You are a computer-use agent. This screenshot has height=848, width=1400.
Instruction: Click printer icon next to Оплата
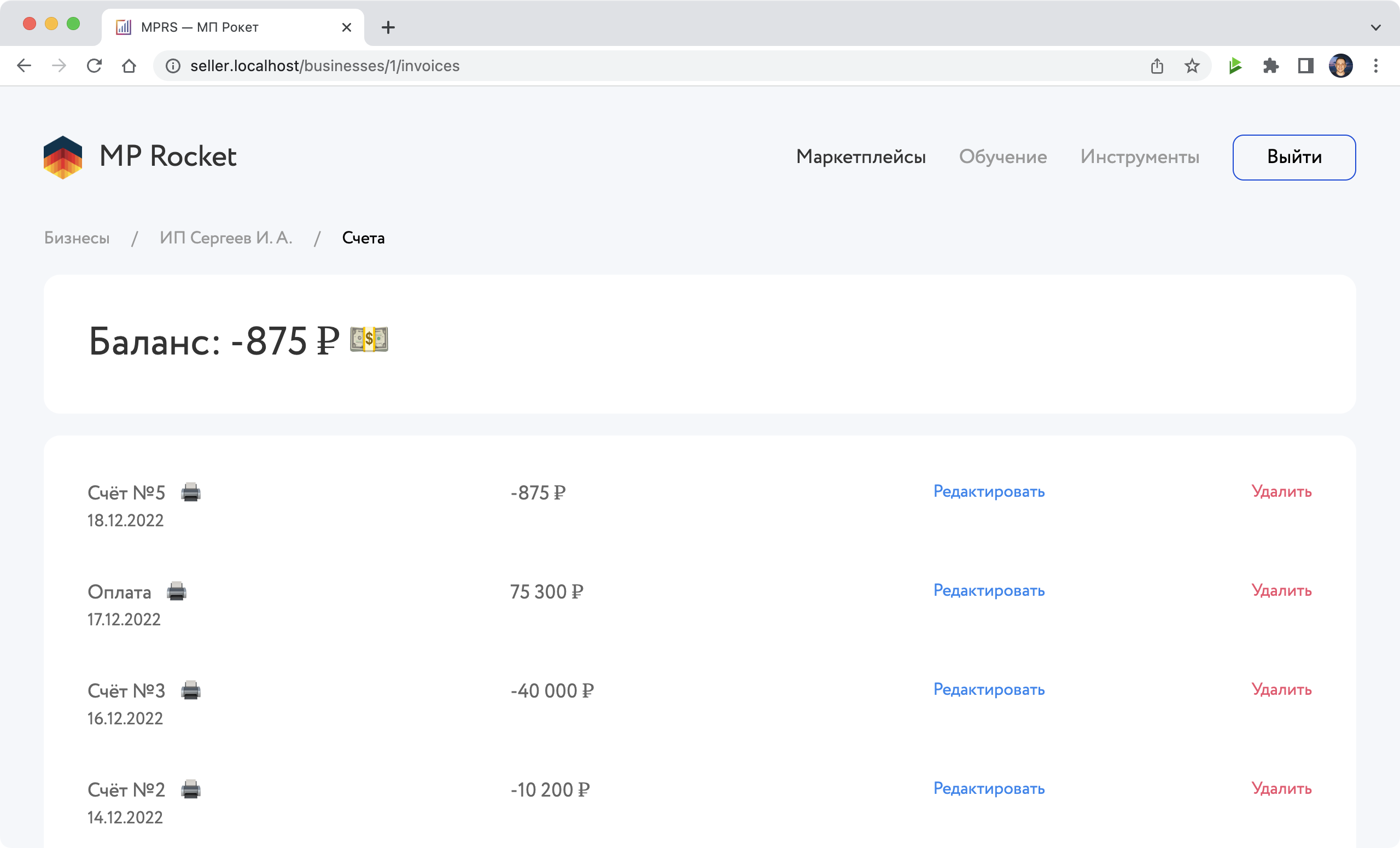(x=176, y=591)
